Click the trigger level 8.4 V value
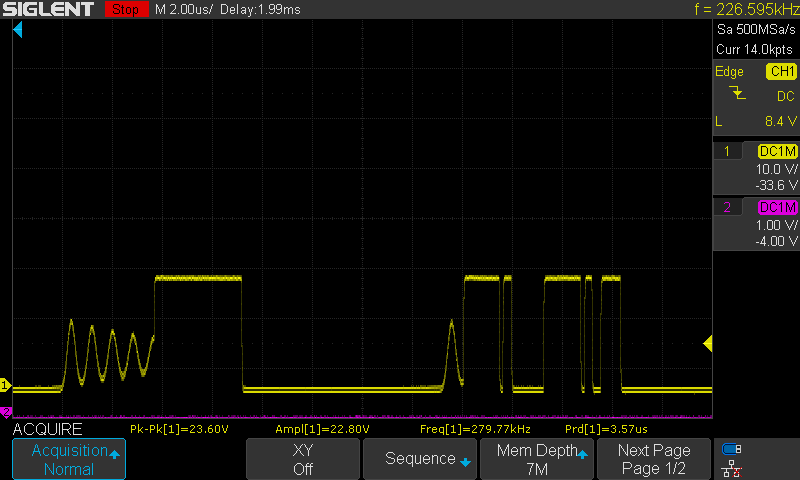Image resolution: width=800 pixels, height=480 pixels. tap(781, 121)
